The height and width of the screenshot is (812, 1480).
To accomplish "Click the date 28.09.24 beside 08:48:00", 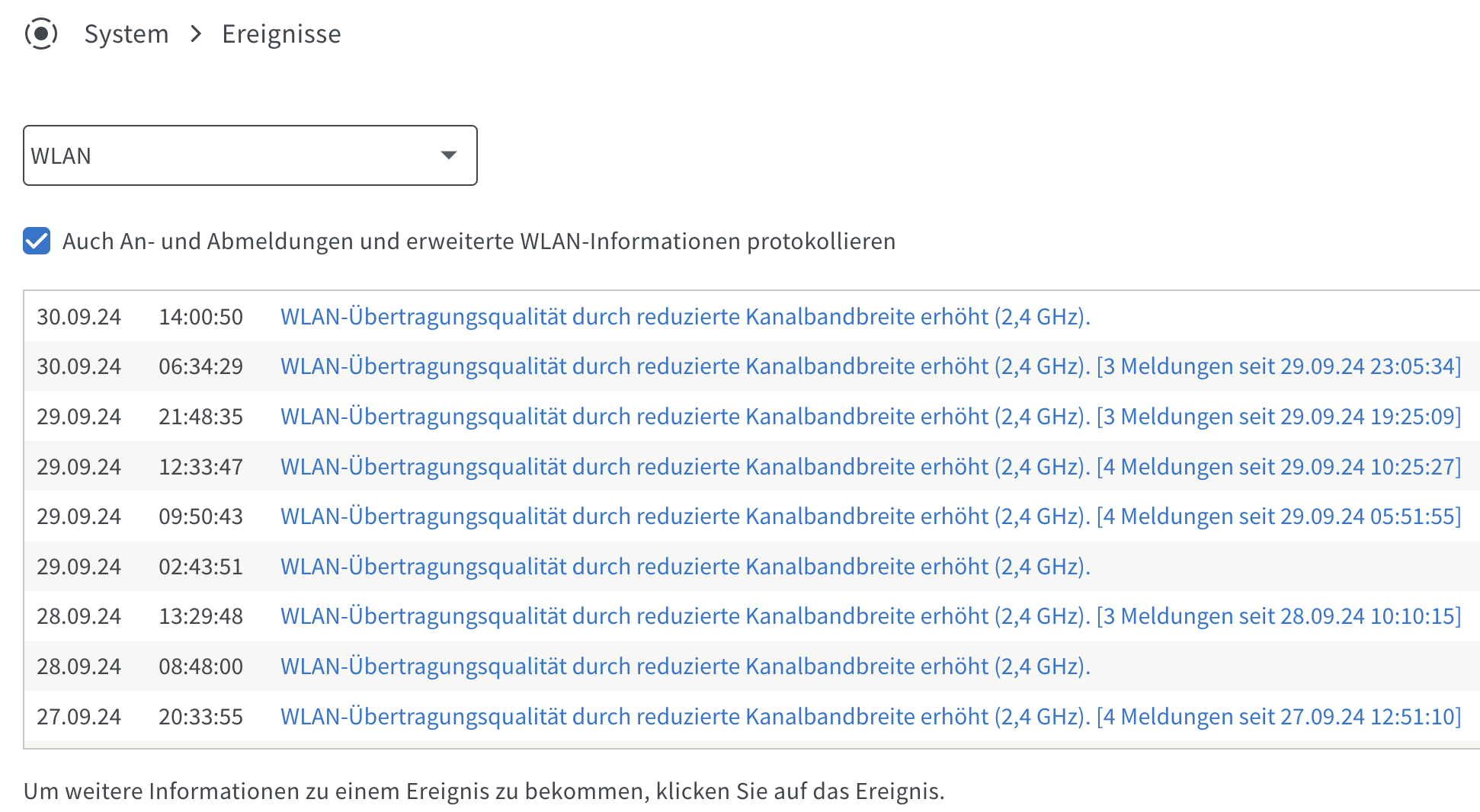I will point(79,667).
